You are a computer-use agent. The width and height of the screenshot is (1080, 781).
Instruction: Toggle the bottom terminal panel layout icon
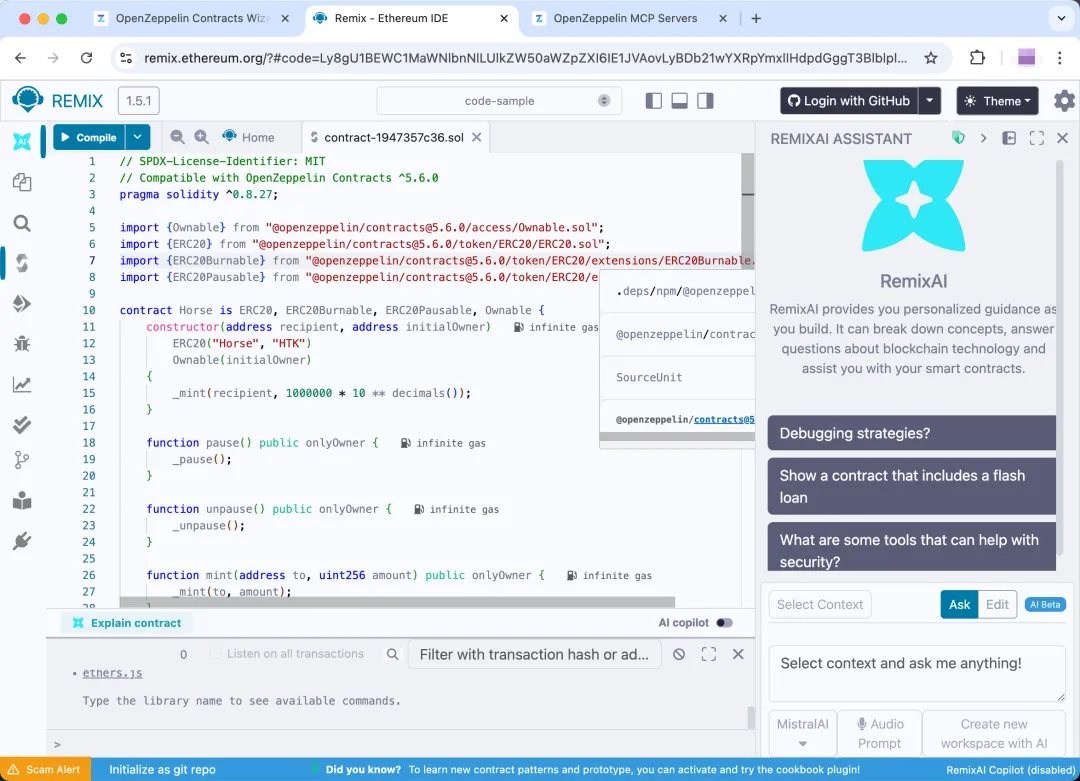click(x=679, y=101)
